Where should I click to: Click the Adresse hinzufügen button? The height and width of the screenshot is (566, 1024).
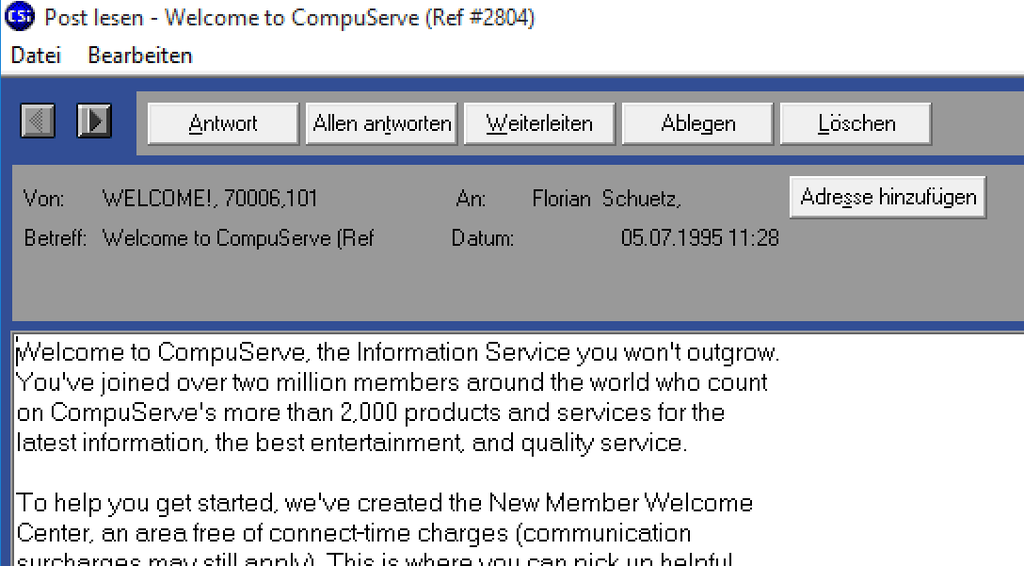tap(888, 197)
